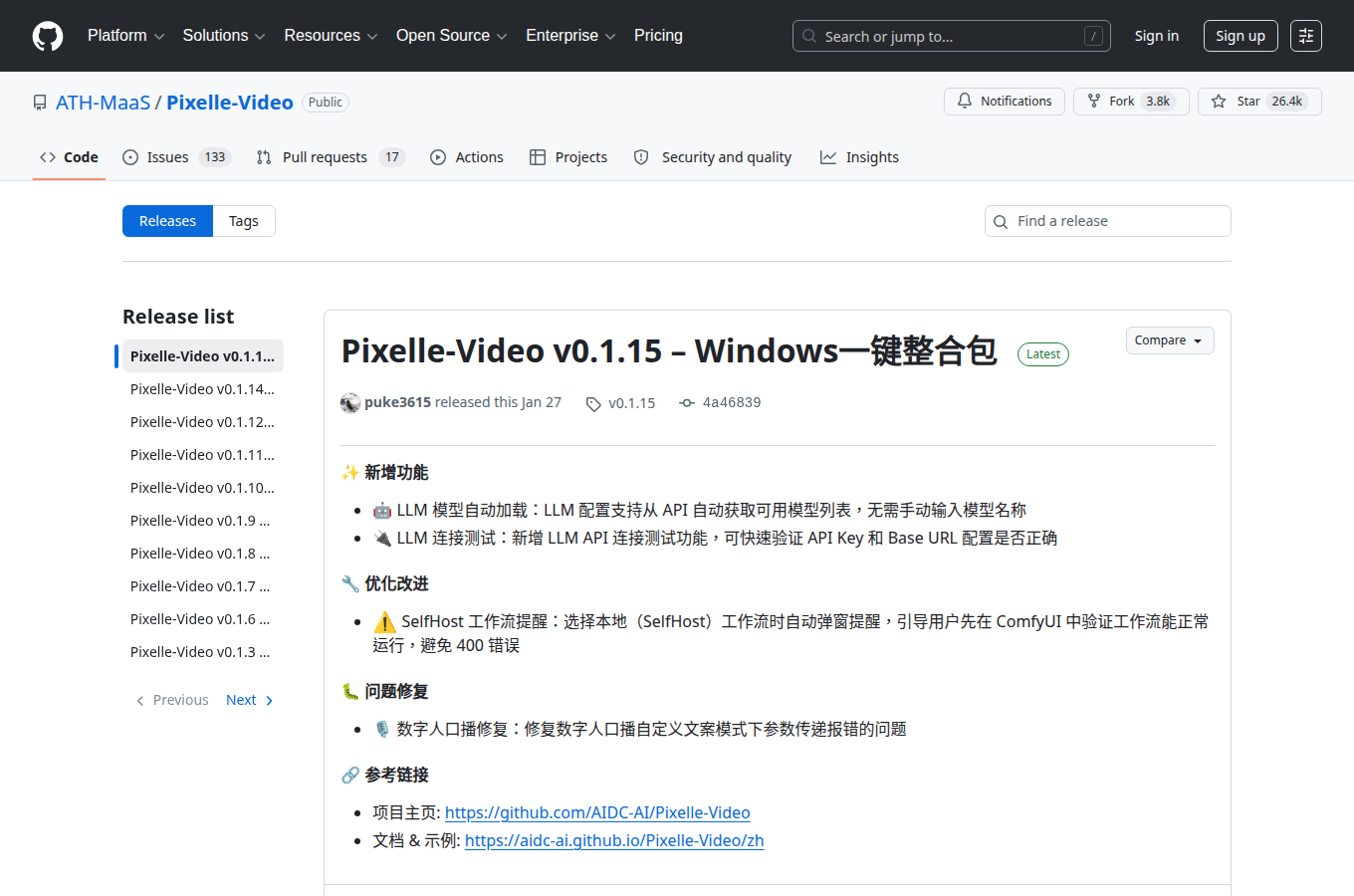Open Pixelle-Video v0.1.7 in release list
This screenshot has height=896, width=1354.
202,586
